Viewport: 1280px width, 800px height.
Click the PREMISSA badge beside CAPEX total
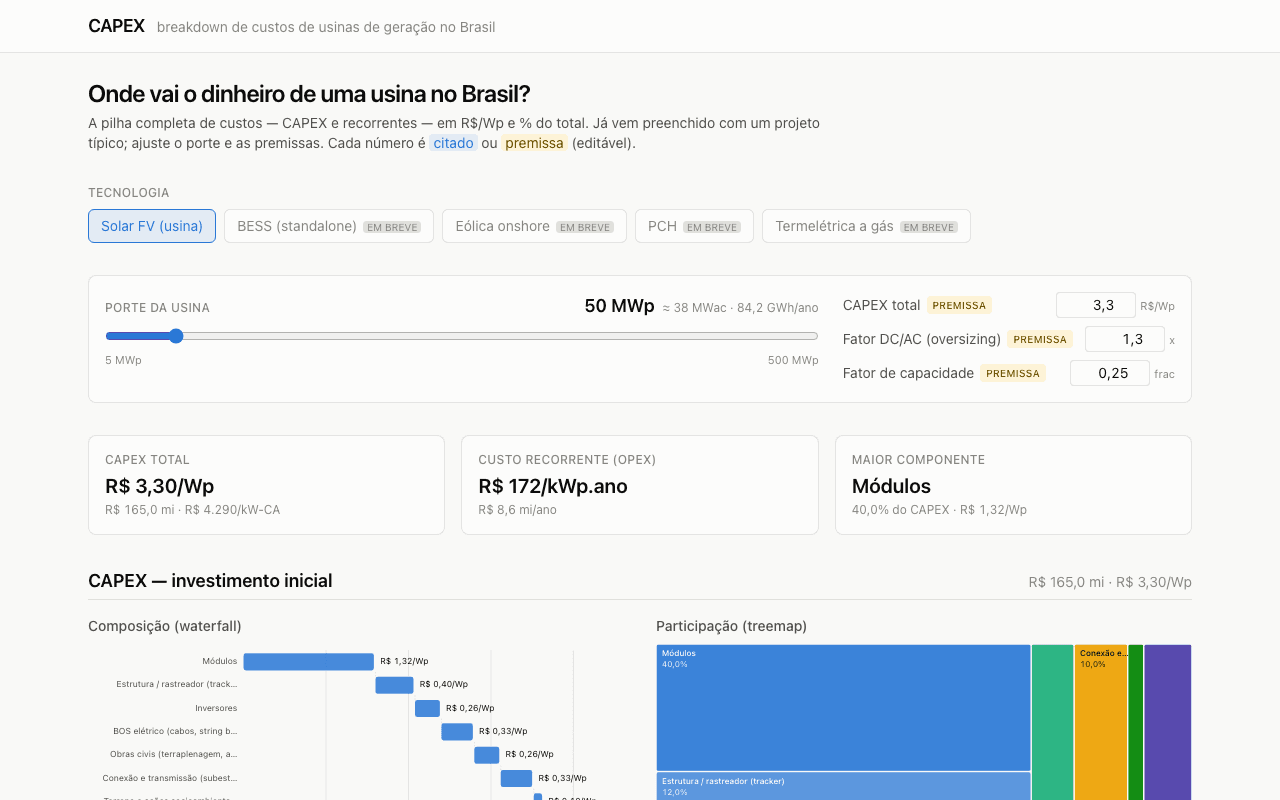click(x=959, y=305)
